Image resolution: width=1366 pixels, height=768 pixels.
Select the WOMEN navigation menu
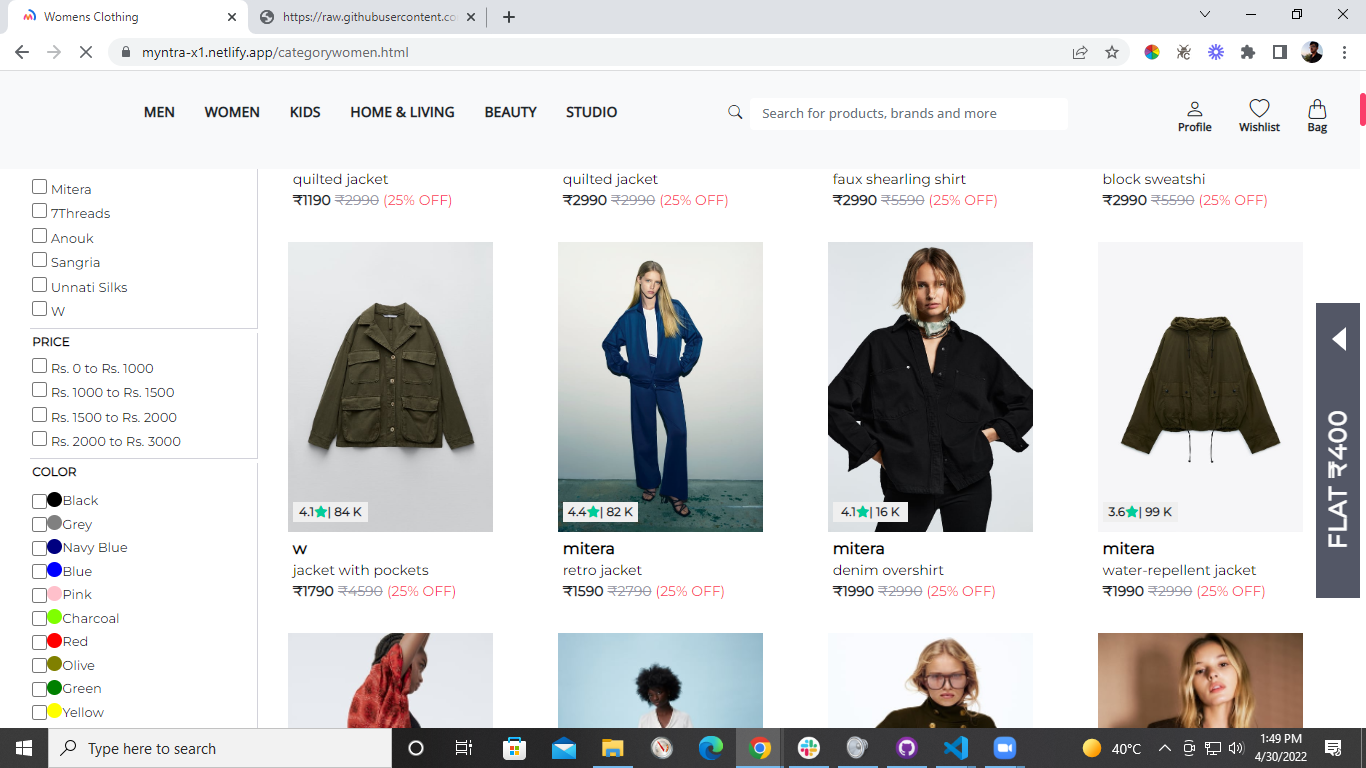coord(231,112)
